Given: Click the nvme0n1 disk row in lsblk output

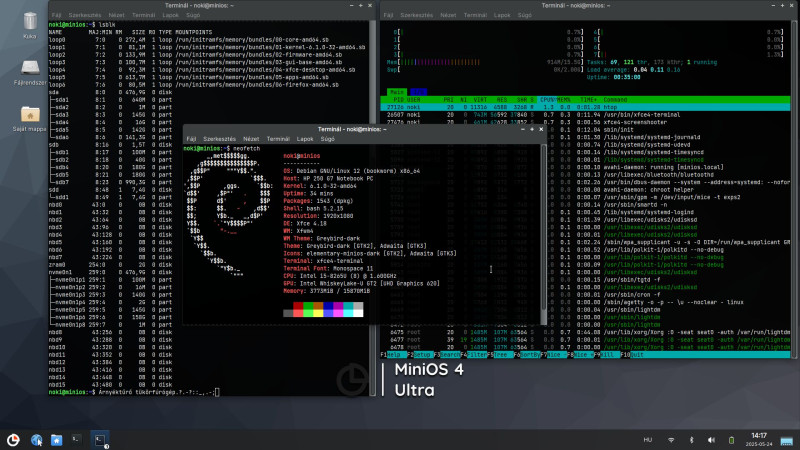Looking at the screenshot, I should pyautogui.click(x=110, y=272).
